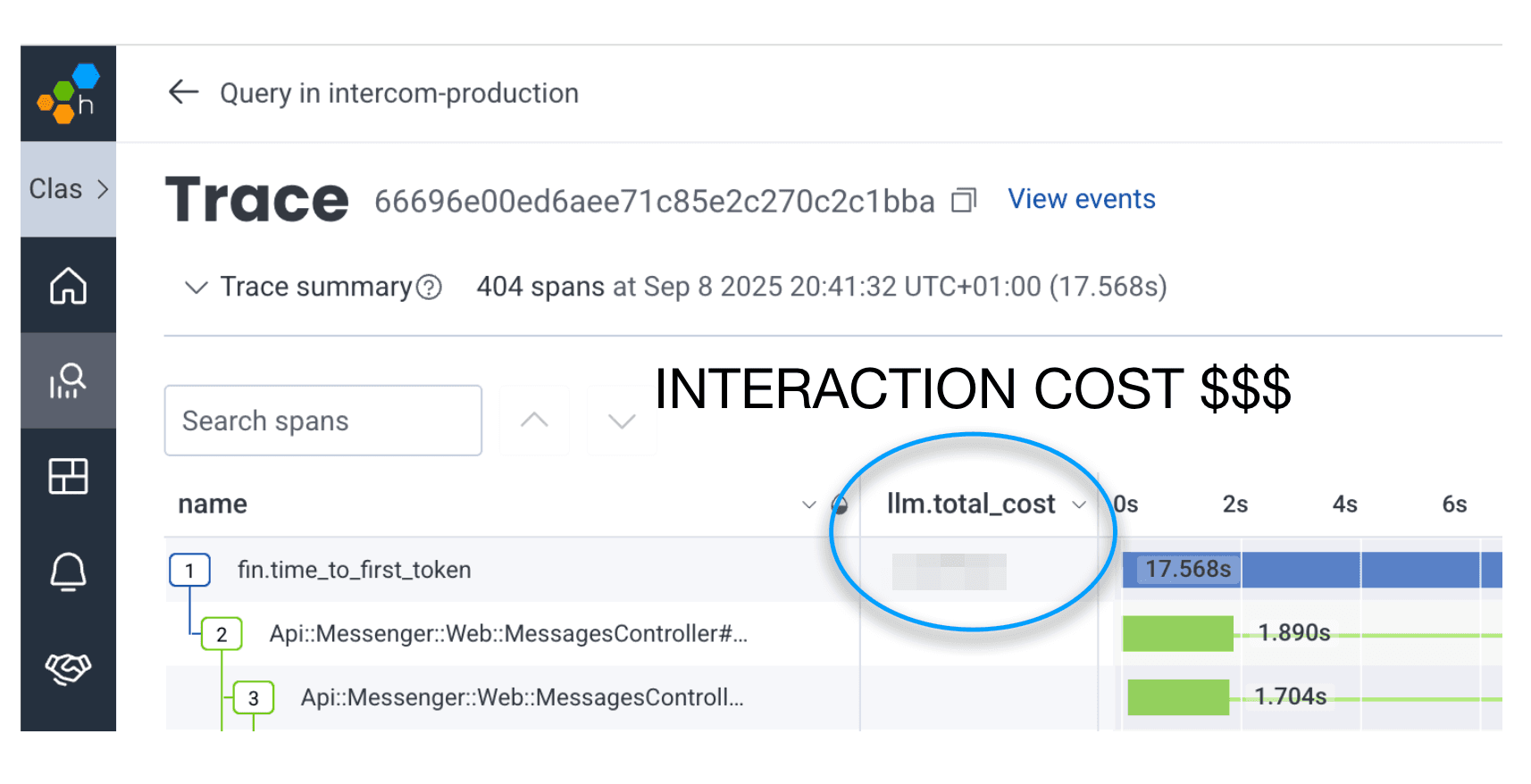Click the llm.total_cost column header

pos(971,504)
